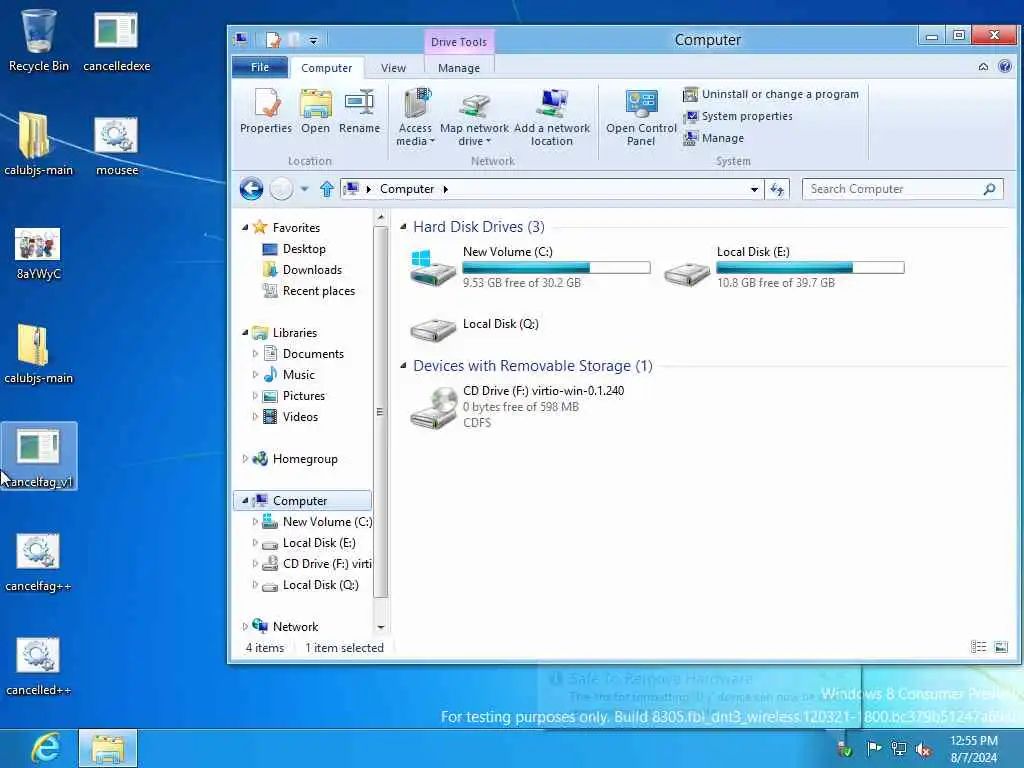Select New Volume (C:) in the navigation tree
1024x768 pixels.
tap(327, 522)
